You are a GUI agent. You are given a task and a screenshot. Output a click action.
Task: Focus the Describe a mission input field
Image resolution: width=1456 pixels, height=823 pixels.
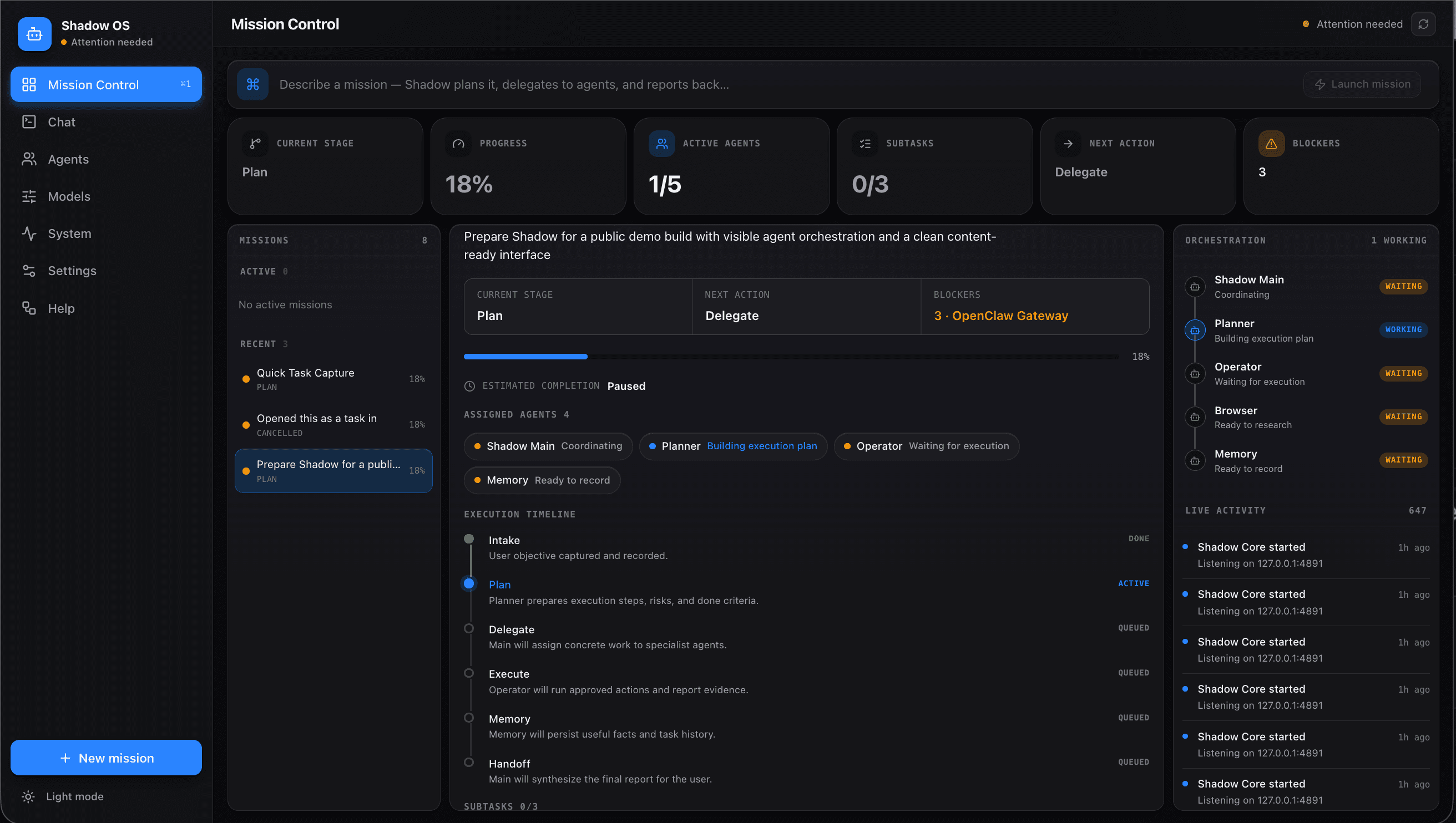786,84
